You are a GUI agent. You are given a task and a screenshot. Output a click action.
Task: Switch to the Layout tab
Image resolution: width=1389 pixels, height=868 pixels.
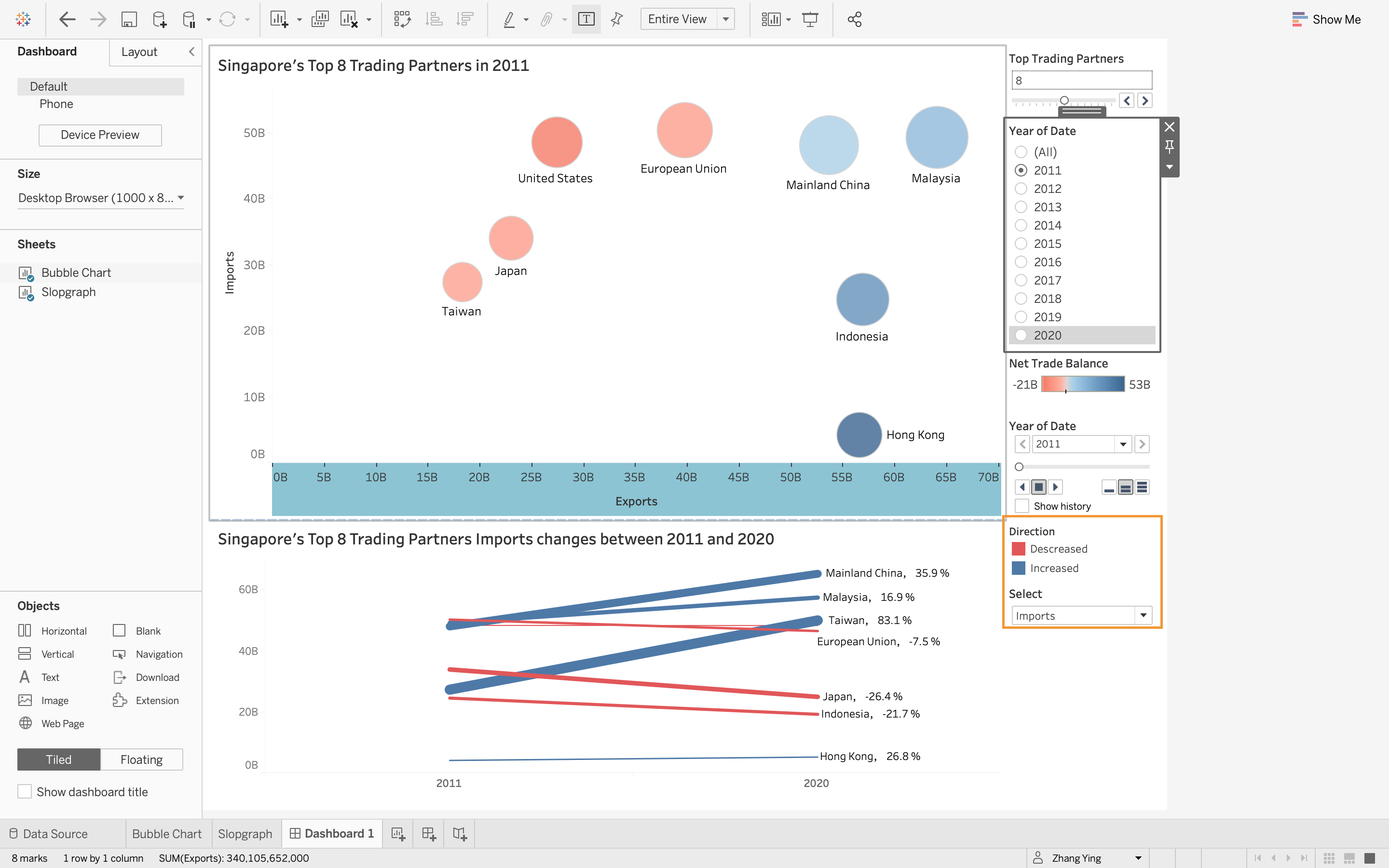point(139,52)
